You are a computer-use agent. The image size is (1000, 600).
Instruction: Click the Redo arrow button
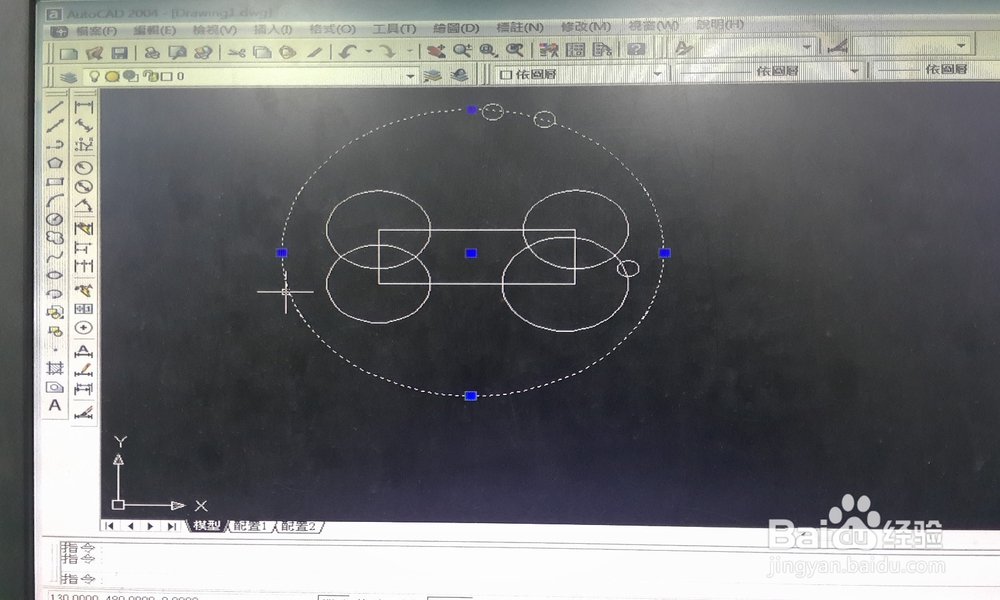point(388,52)
